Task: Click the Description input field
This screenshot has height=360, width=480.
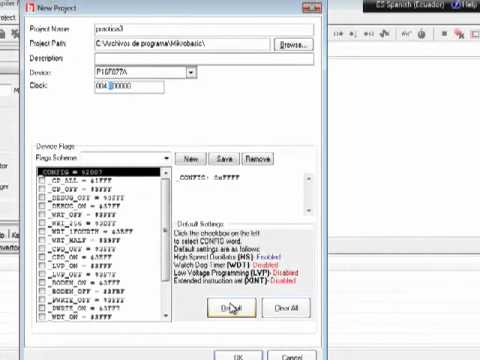Action: point(204,59)
